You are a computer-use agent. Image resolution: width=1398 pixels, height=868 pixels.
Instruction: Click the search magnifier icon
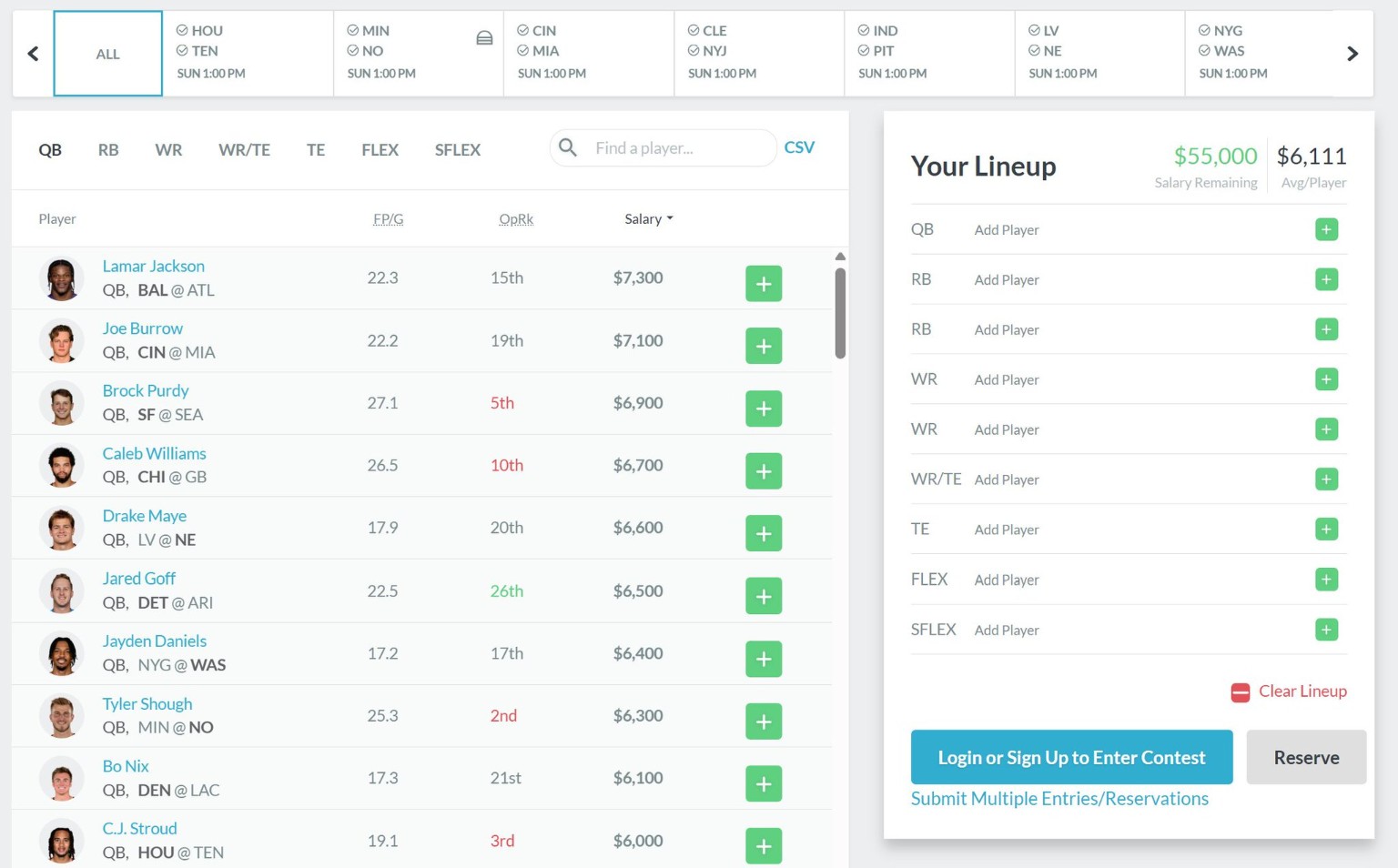pos(568,147)
